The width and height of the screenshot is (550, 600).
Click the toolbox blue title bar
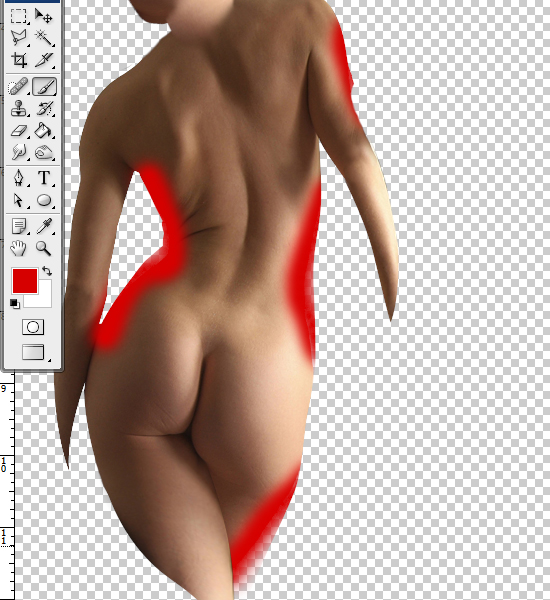coord(32,1)
